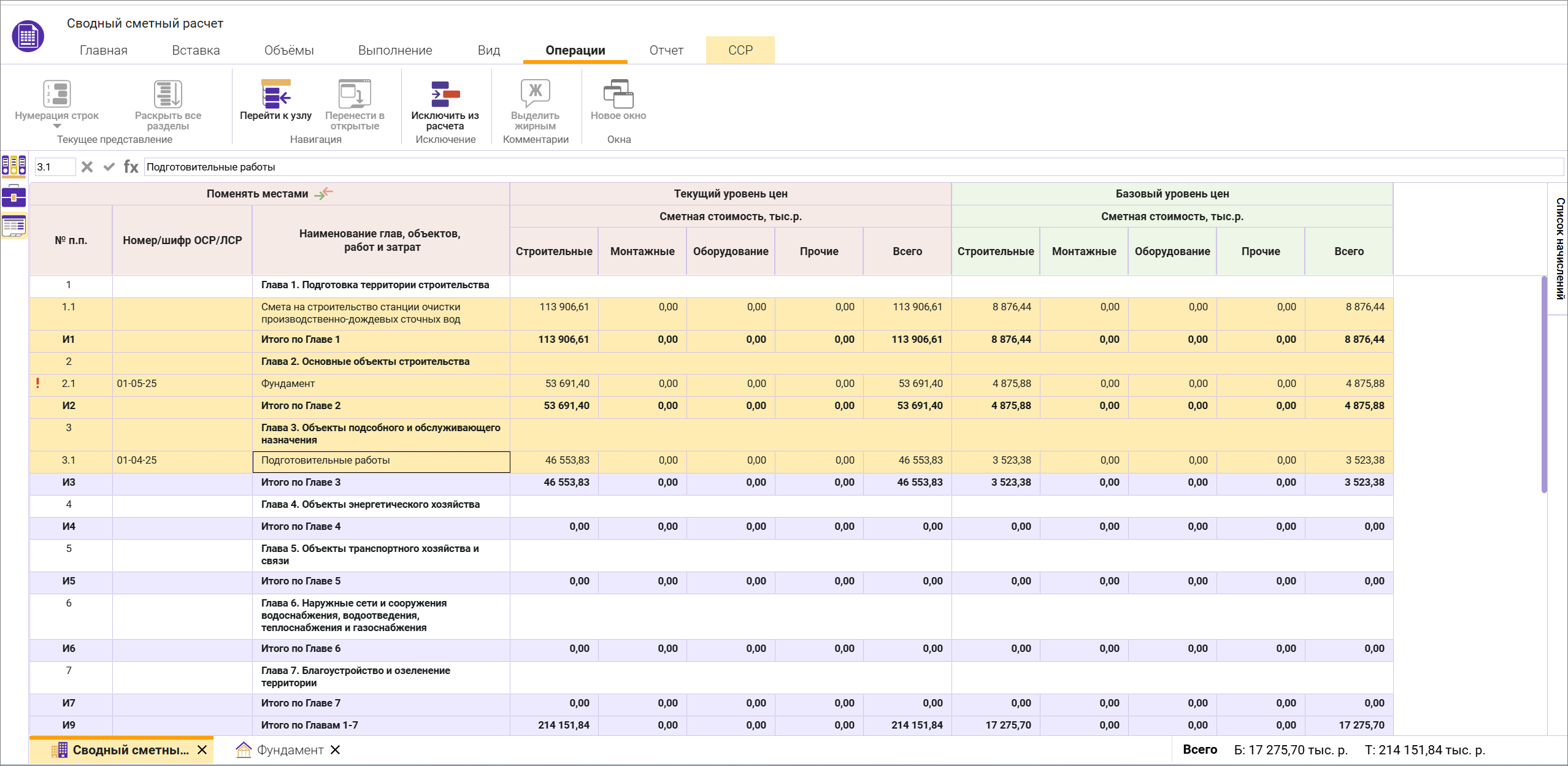
Task: Click the vertical scrollbar thumb
Action: [x=1543, y=383]
